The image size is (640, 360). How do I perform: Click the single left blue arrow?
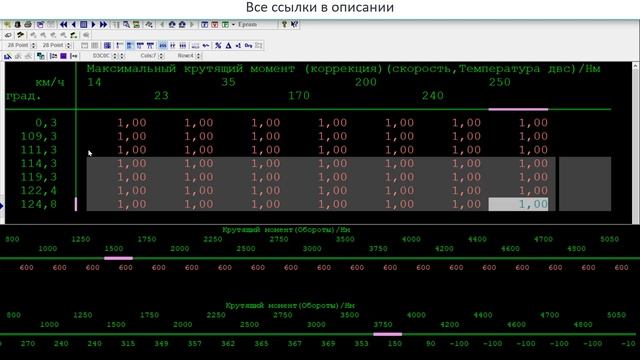(74, 24)
